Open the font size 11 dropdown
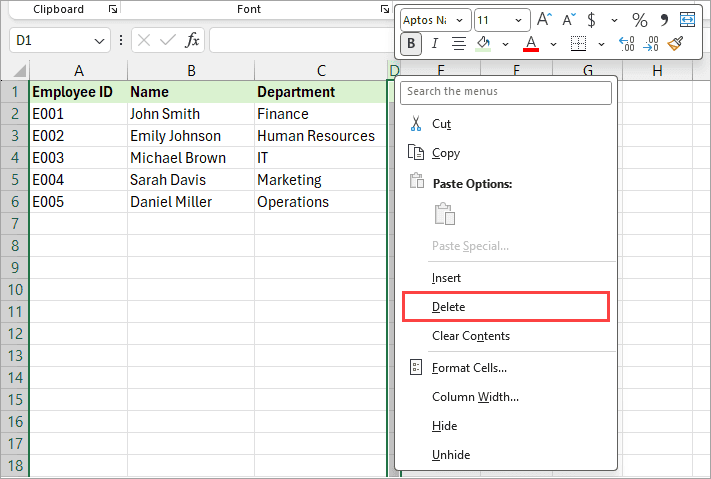Viewport: 711px width, 479px height. coord(518,20)
